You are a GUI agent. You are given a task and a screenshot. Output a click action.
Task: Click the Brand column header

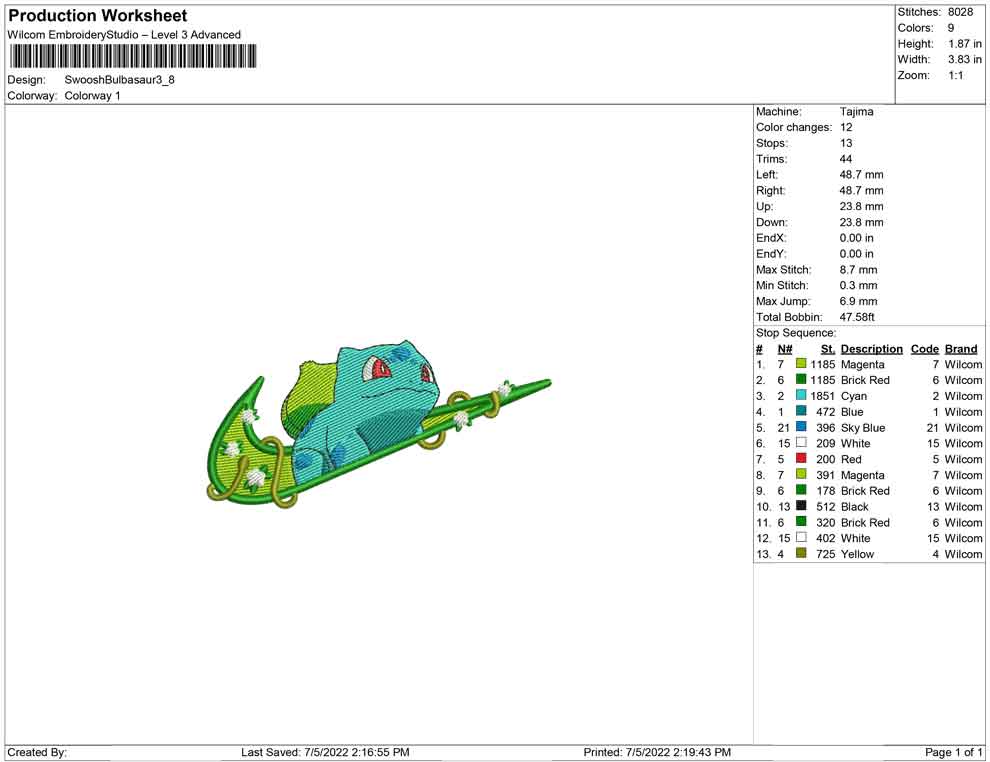coord(961,349)
